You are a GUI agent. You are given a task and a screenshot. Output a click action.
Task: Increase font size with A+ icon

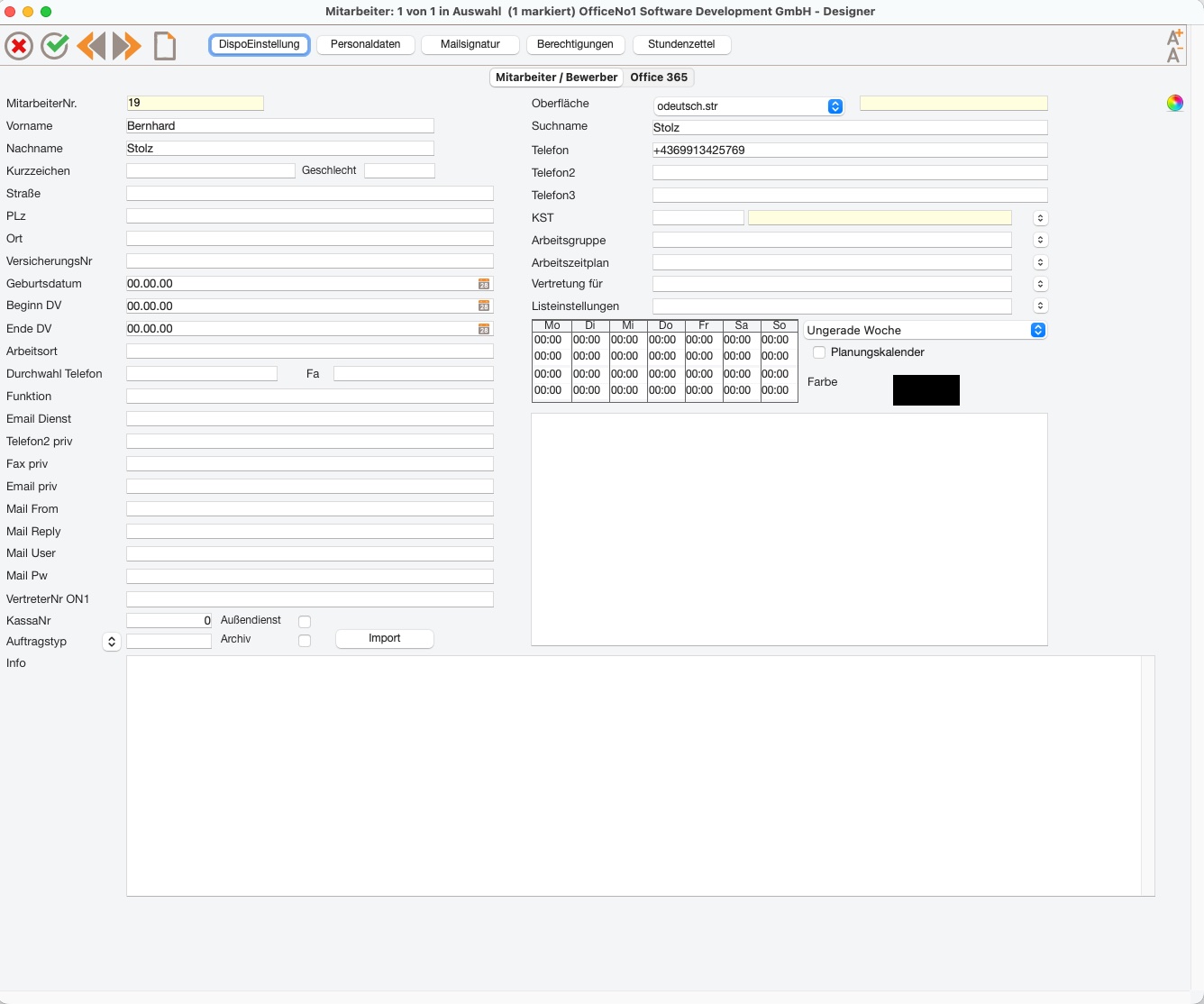coord(1175,37)
